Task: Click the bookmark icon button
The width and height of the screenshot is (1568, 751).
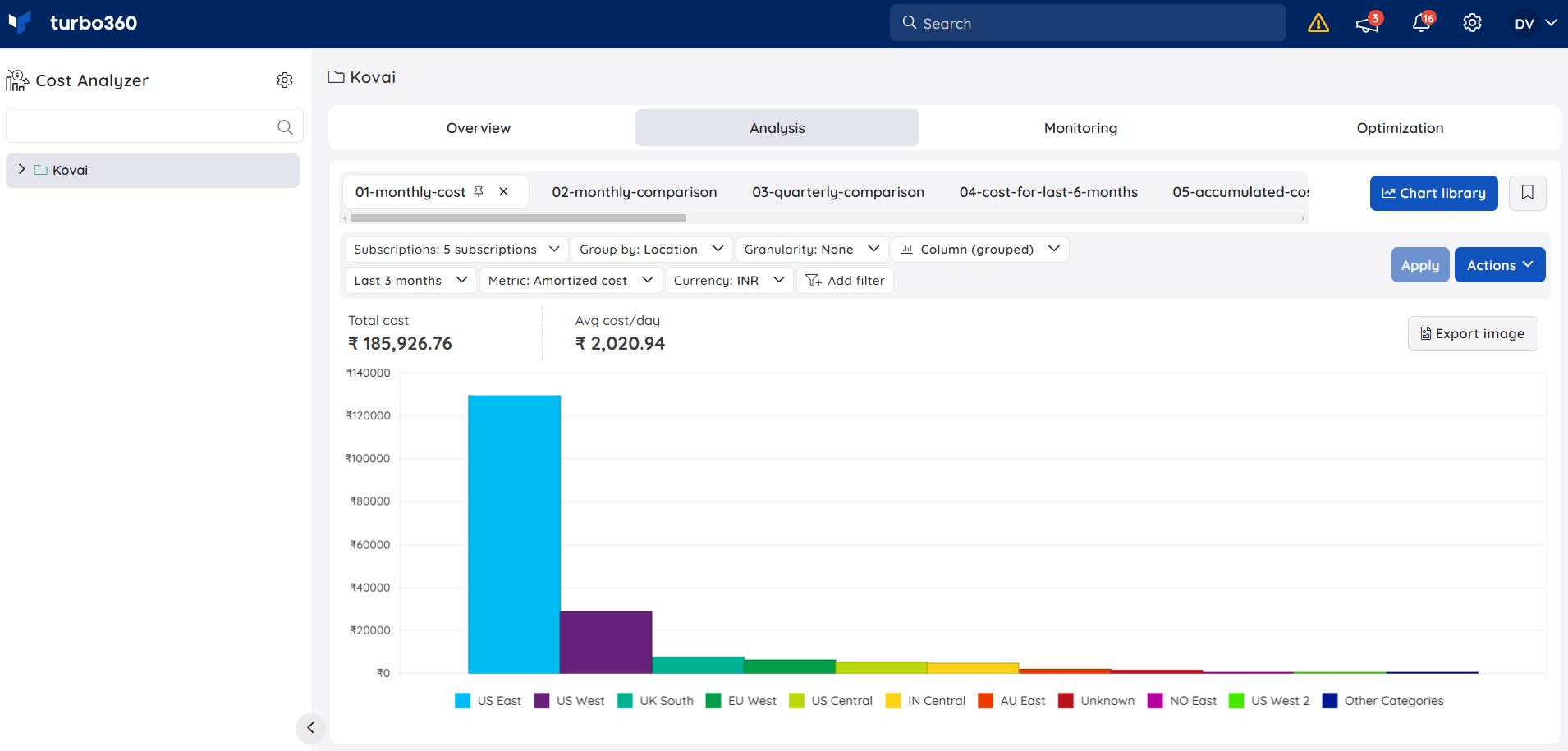Action: pyautogui.click(x=1528, y=193)
